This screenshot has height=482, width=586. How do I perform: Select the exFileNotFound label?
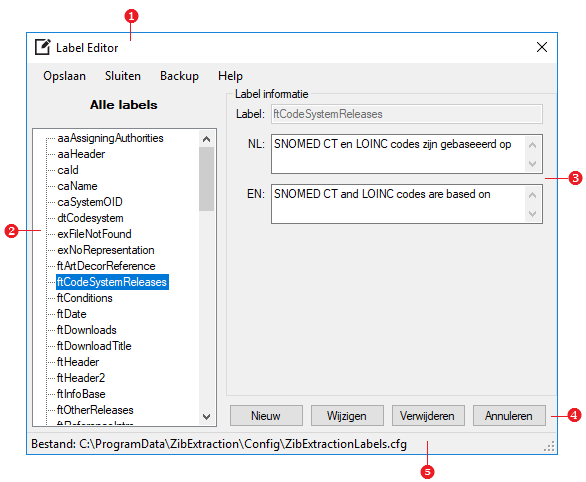coord(94,234)
